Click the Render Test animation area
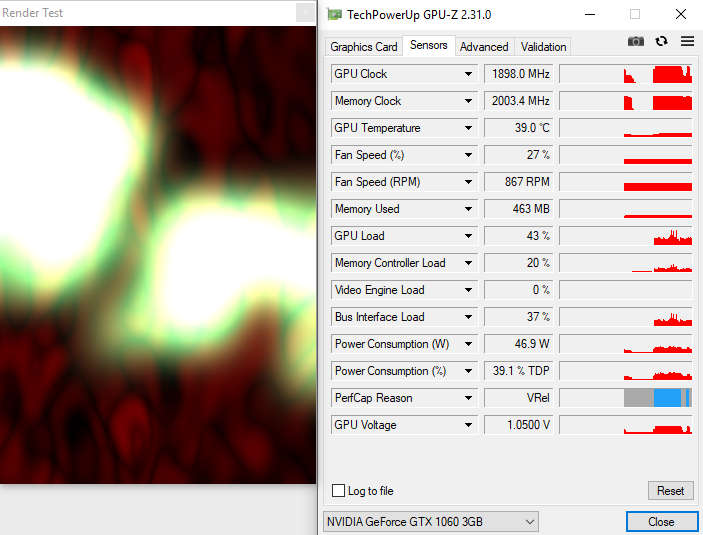The image size is (703, 535). [158, 255]
